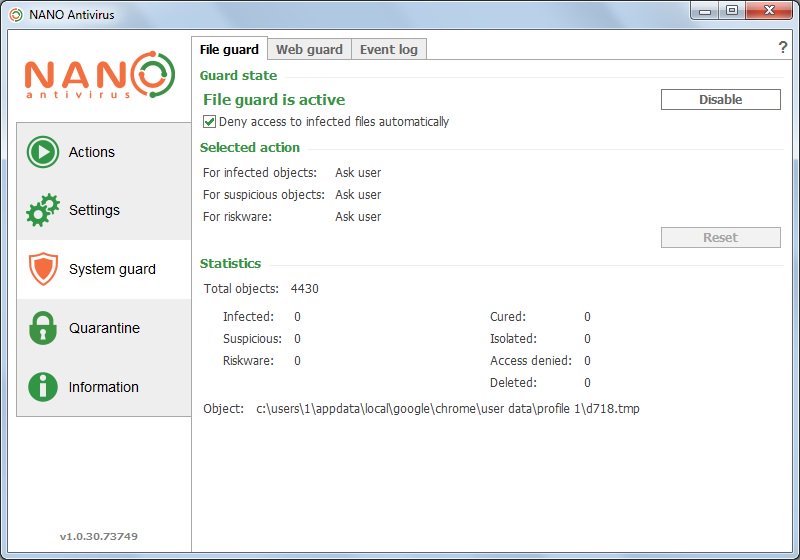Open help via question mark icon
Viewport: 800px width, 560px height.
pyautogui.click(x=783, y=47)
